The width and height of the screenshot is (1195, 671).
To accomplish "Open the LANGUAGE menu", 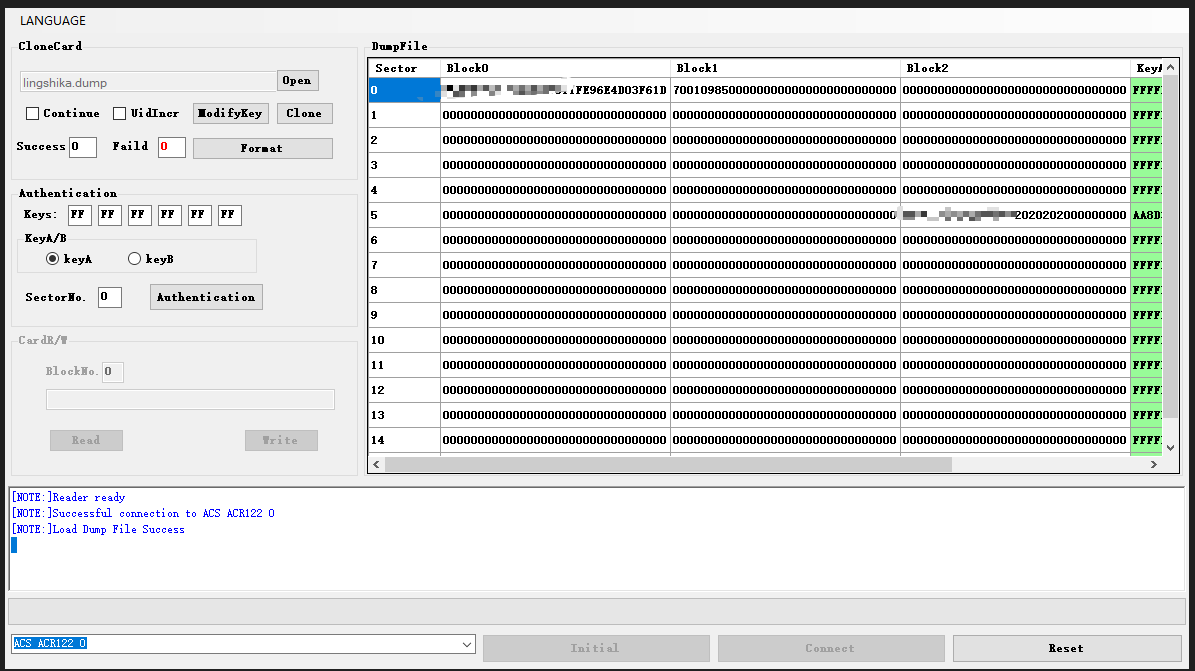I will point(53,20).
